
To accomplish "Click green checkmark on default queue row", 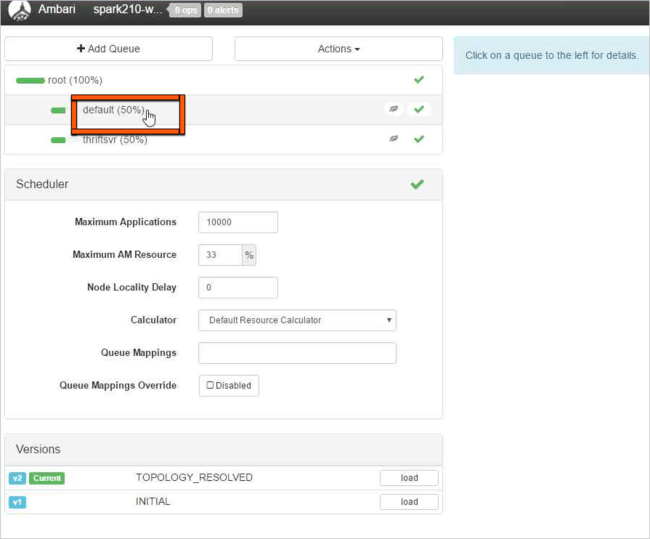I will [419, 109].
